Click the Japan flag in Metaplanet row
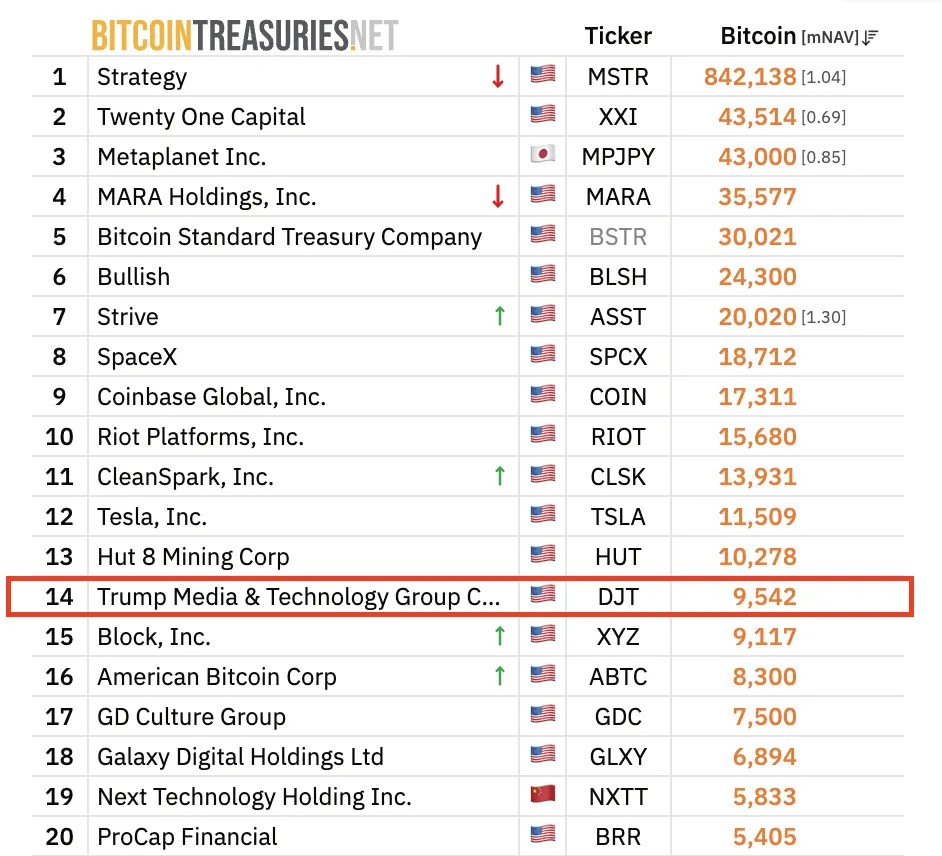This screenshot has height=856, width=942. pyautogui.click(x=542, y=155)
